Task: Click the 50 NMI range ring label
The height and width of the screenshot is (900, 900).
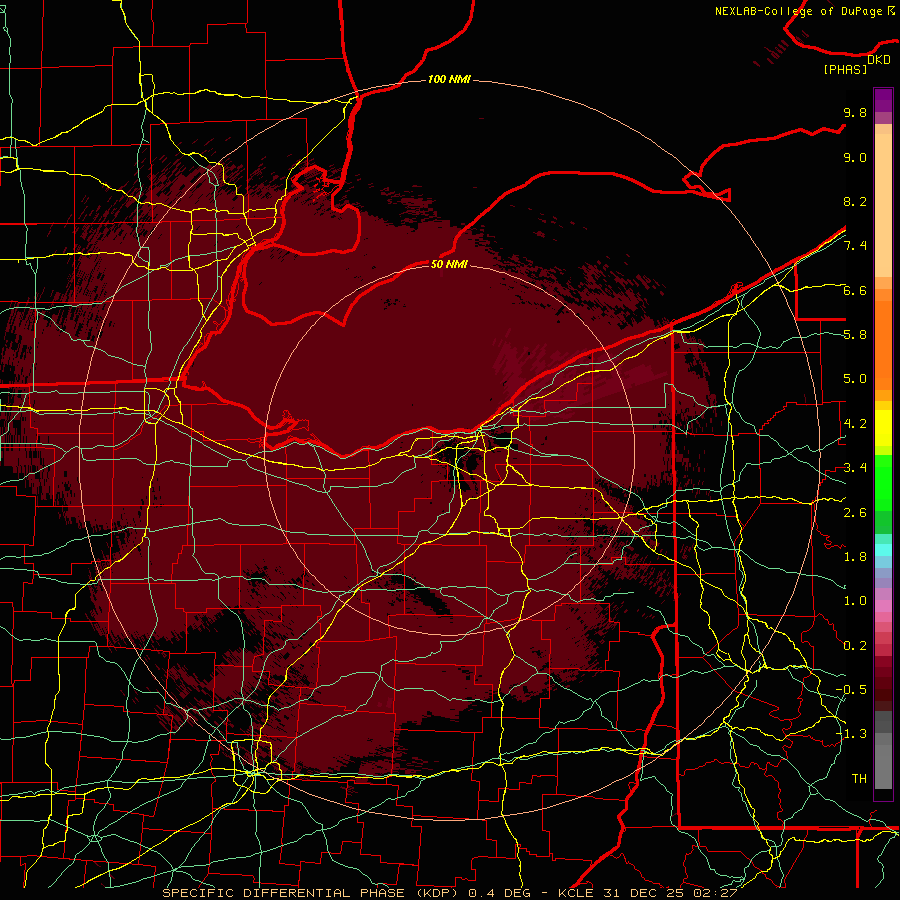Action: [449, 264]
